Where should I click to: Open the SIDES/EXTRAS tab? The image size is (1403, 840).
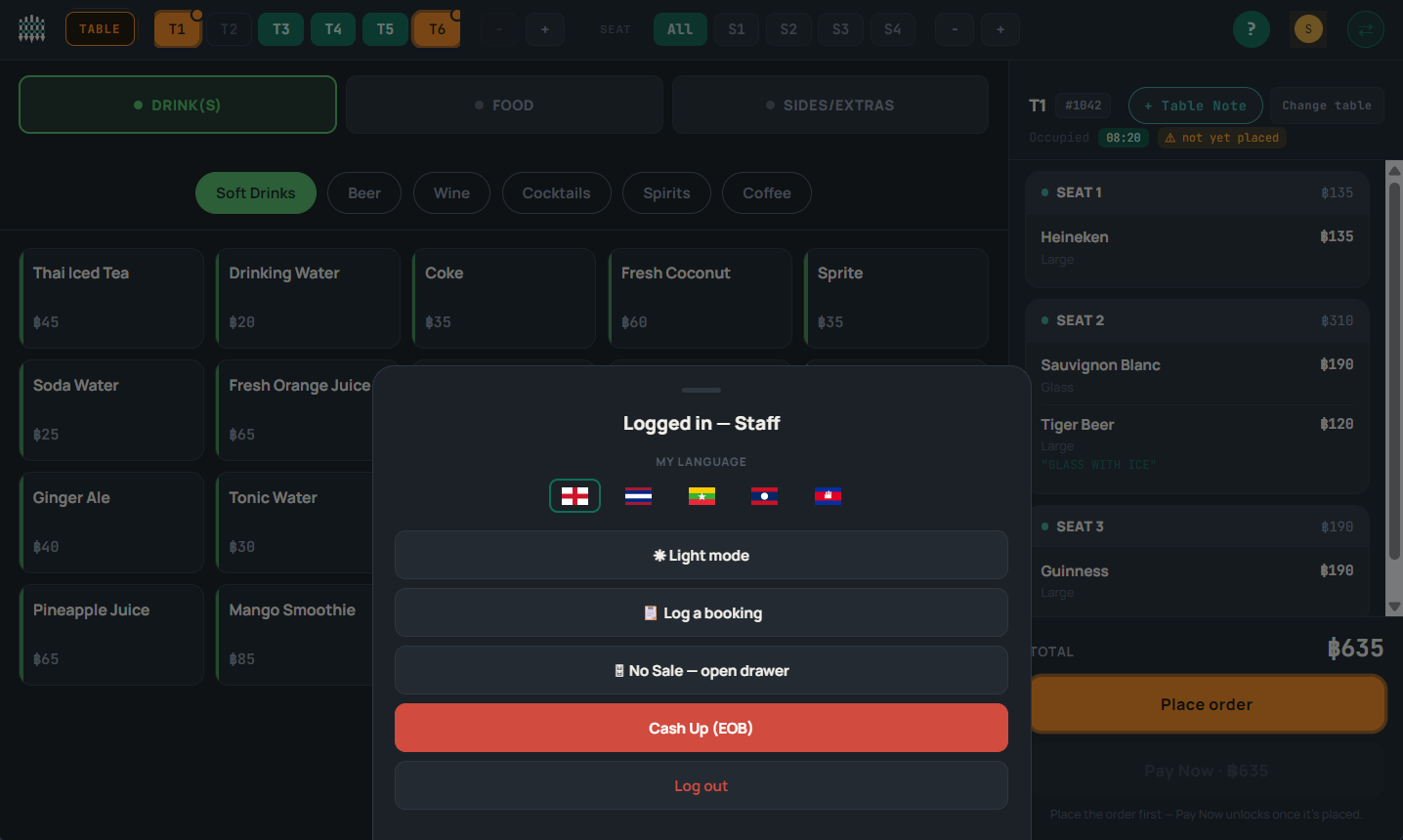tap(830, 105)
